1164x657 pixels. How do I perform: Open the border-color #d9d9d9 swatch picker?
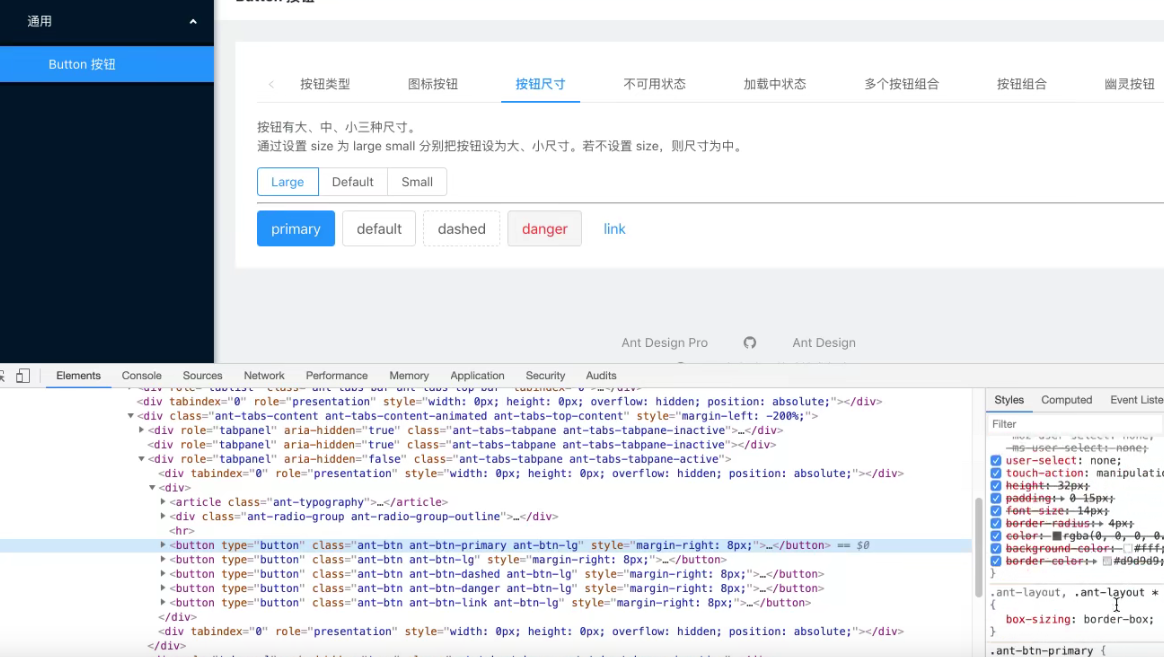click(1107, 561)
